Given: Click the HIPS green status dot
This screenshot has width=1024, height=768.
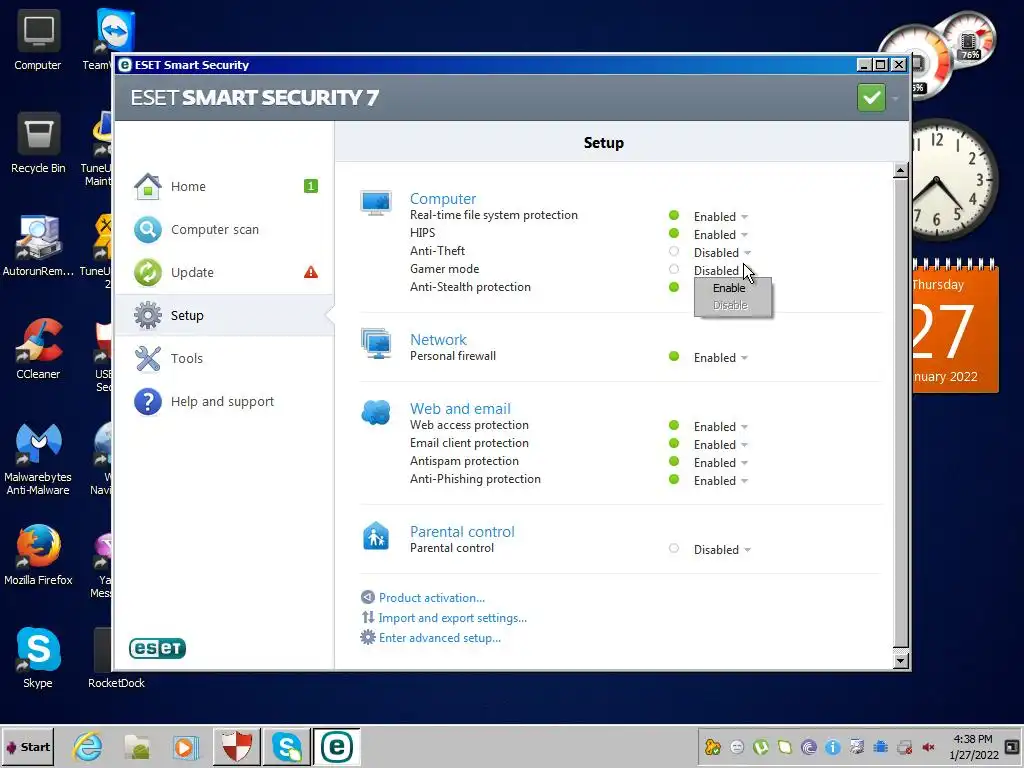Looking at the screenshot, I should point(674,233).
